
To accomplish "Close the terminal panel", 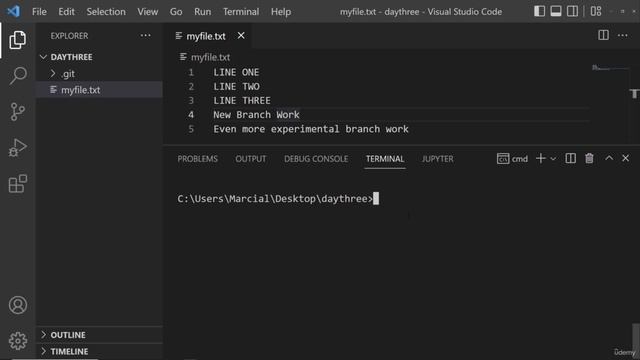I will 625,158.
